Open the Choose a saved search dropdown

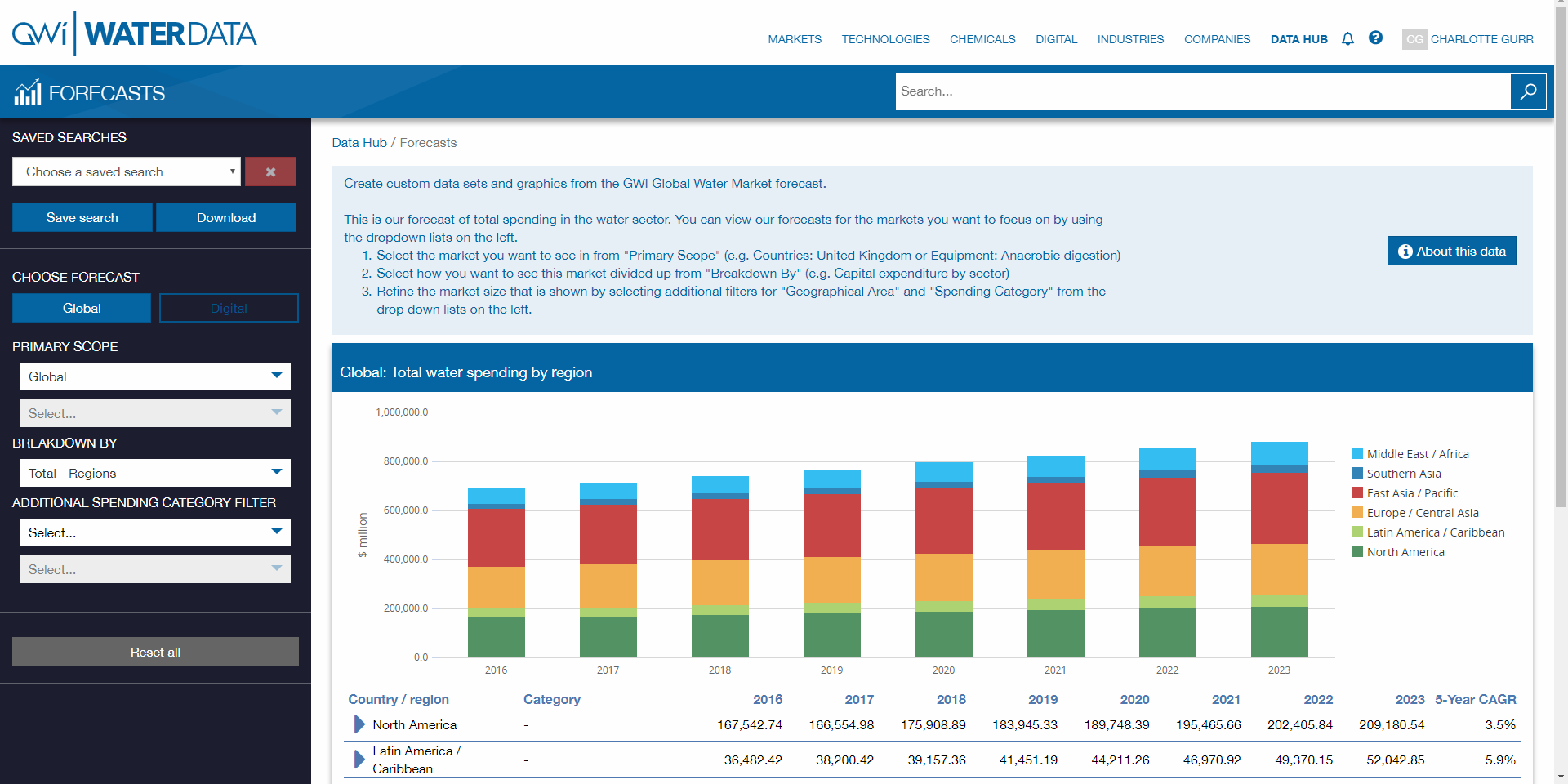[x=126, y=171]
